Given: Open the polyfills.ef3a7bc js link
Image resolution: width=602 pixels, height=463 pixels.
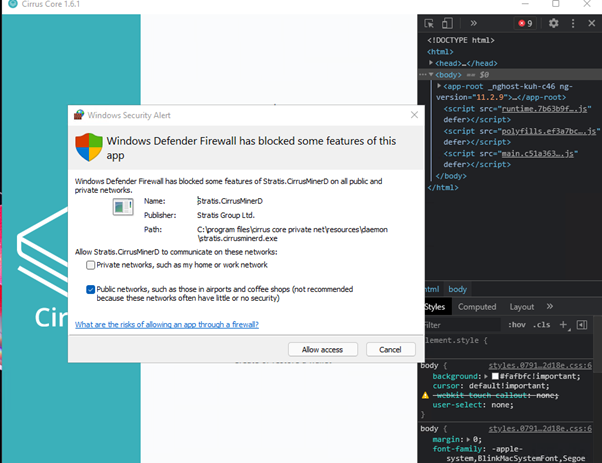Looking at the screenshot, I should click(549, 131).
